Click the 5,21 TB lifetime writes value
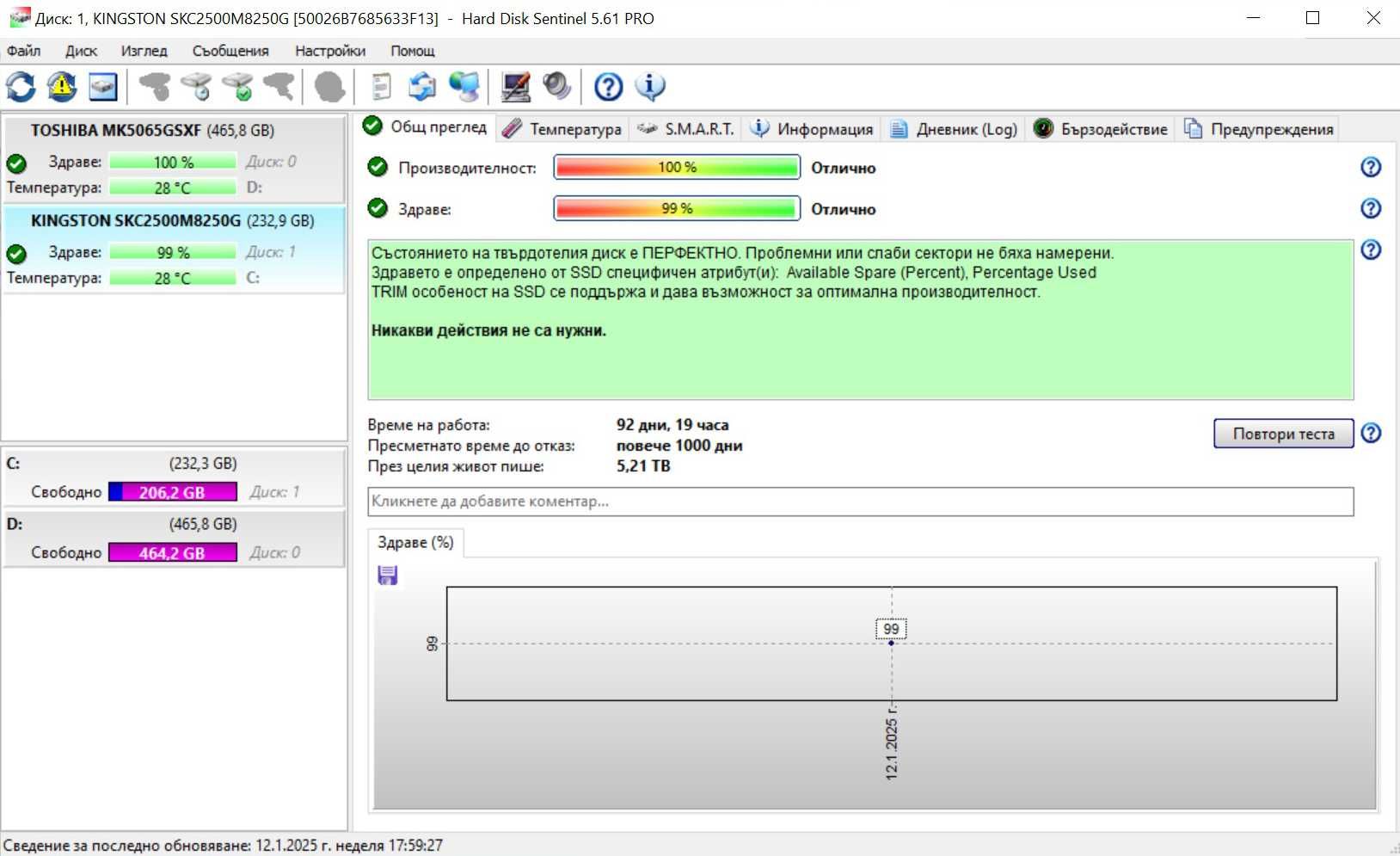Viewport: 1400px width, 856px height. [643, 466]
